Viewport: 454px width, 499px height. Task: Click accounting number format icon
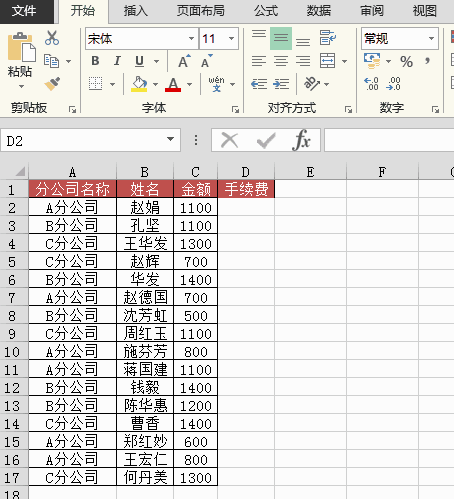(372, 61)
